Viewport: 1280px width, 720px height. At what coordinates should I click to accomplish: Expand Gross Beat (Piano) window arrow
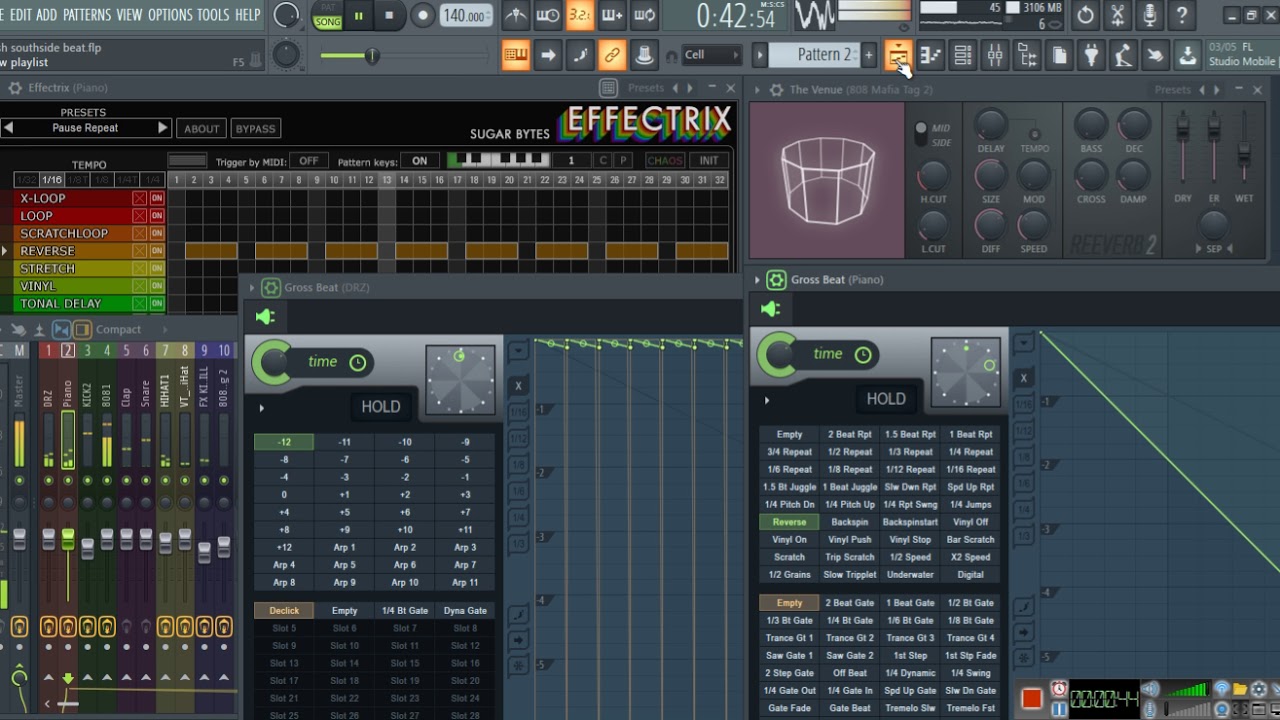point(757,280)
